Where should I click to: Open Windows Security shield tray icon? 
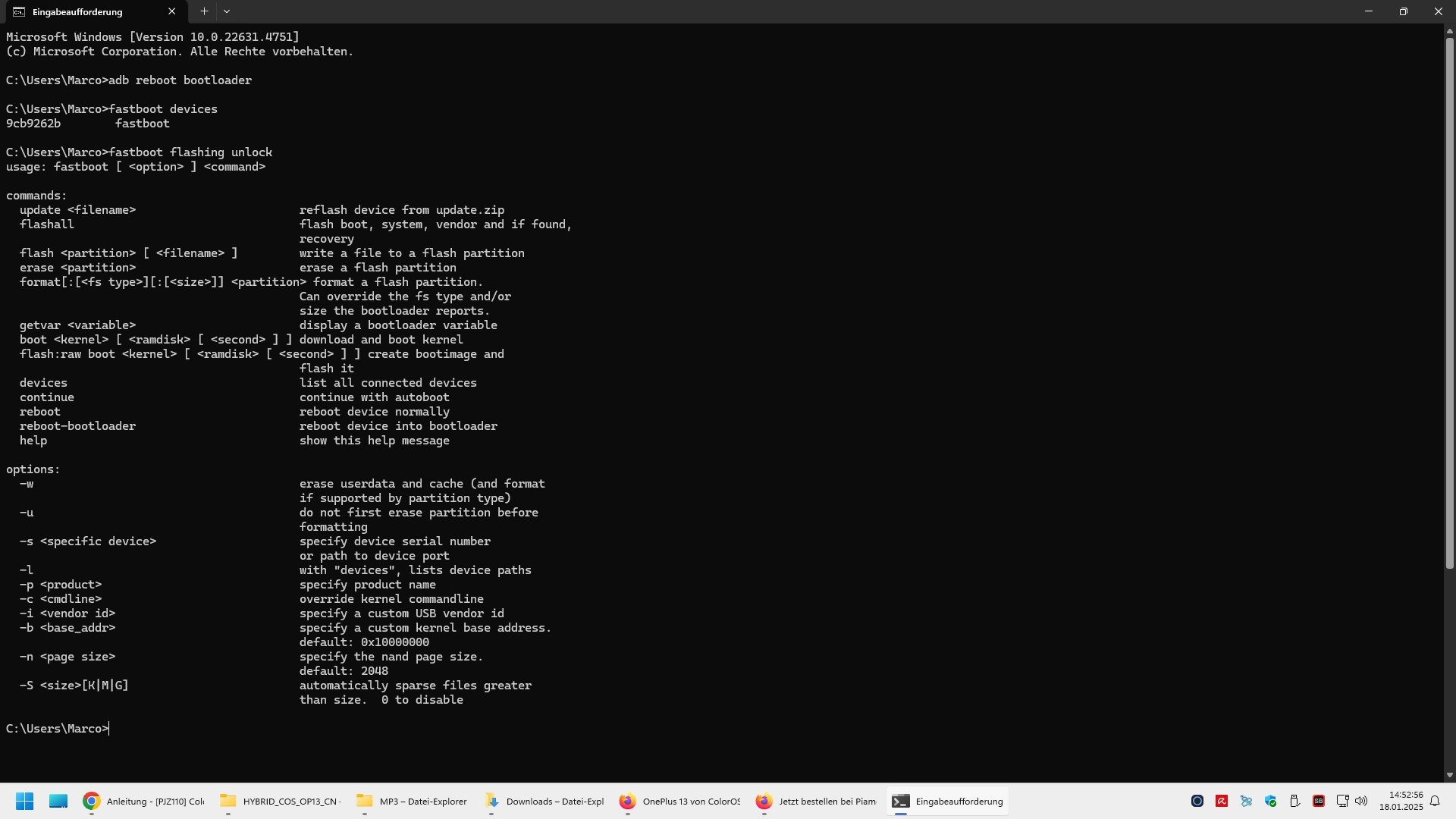coord(1271,801)
